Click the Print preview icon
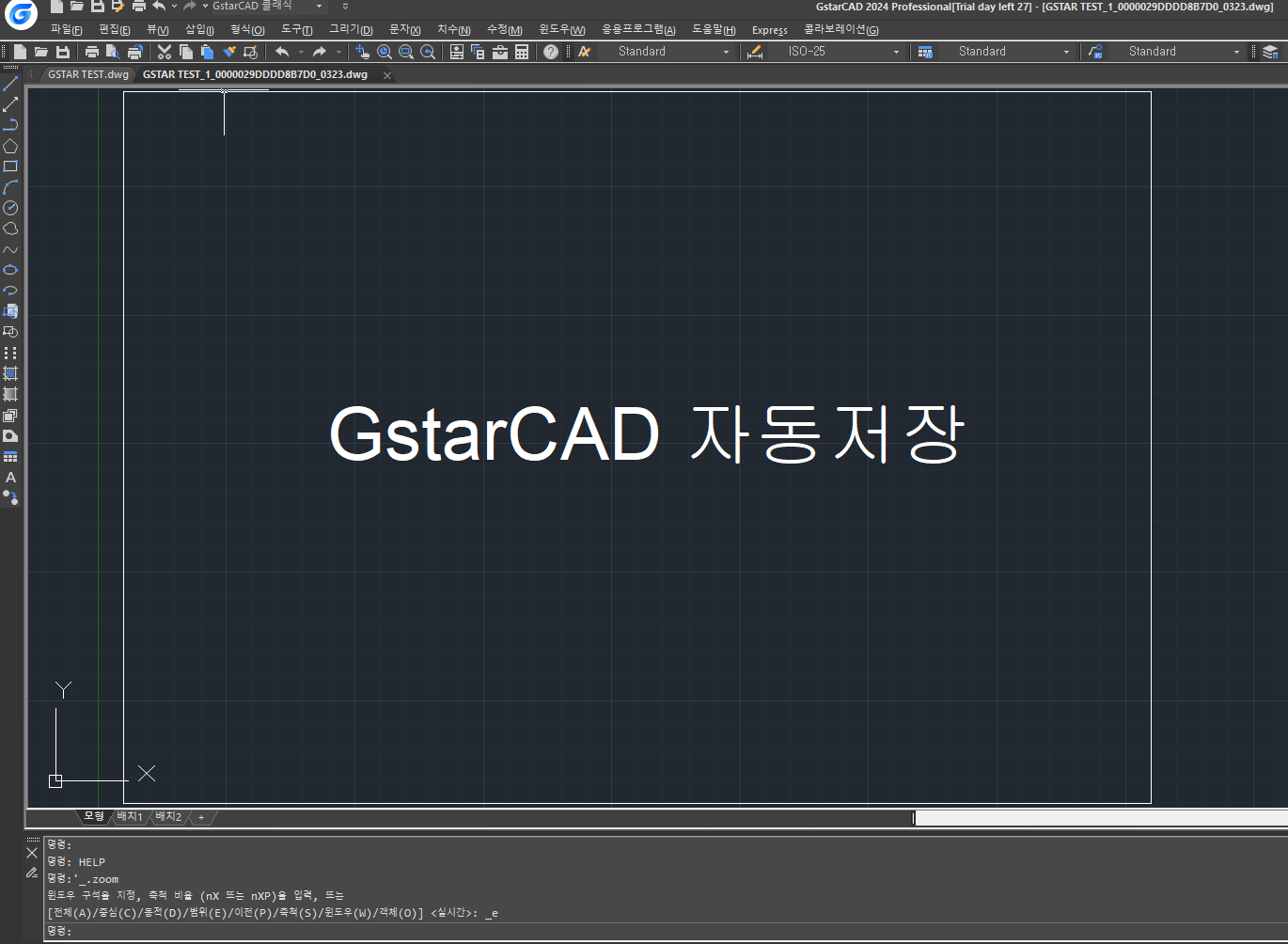Screen dimensions: 1288x944 coord(113,52)
